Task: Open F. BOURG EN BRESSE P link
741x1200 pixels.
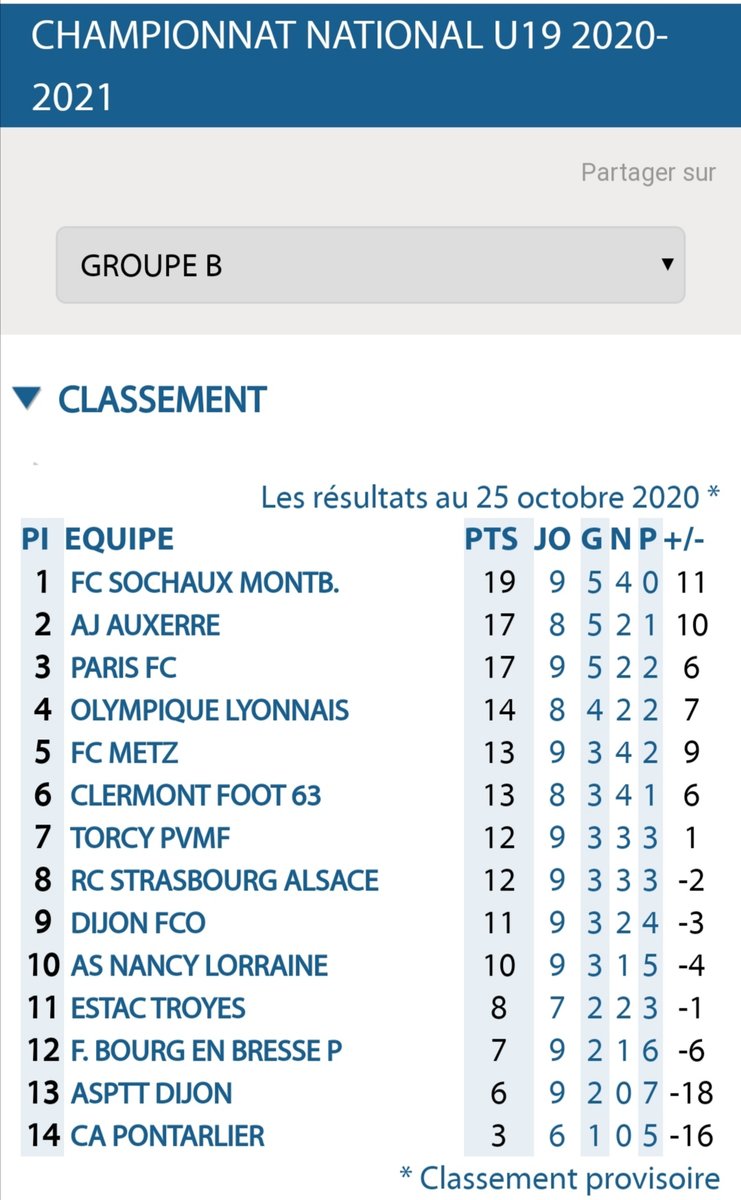Action: click(207, 1050)
